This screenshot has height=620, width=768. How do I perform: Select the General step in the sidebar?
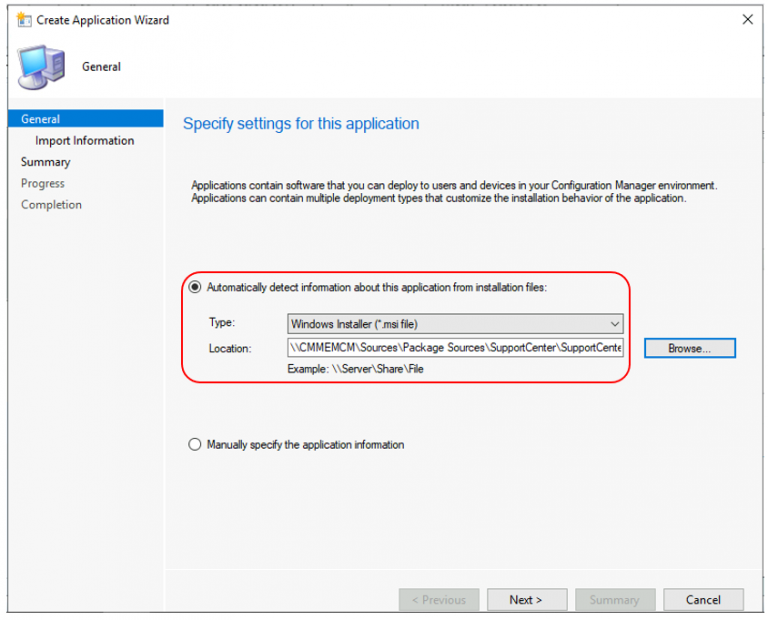coord(41,119)
